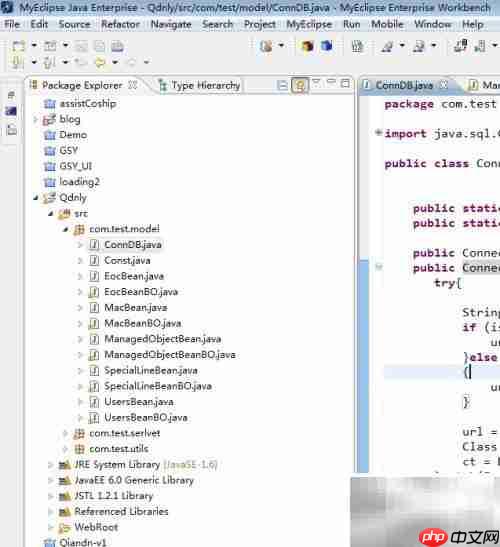Click the Save toolbar icon

pos(81,46)
